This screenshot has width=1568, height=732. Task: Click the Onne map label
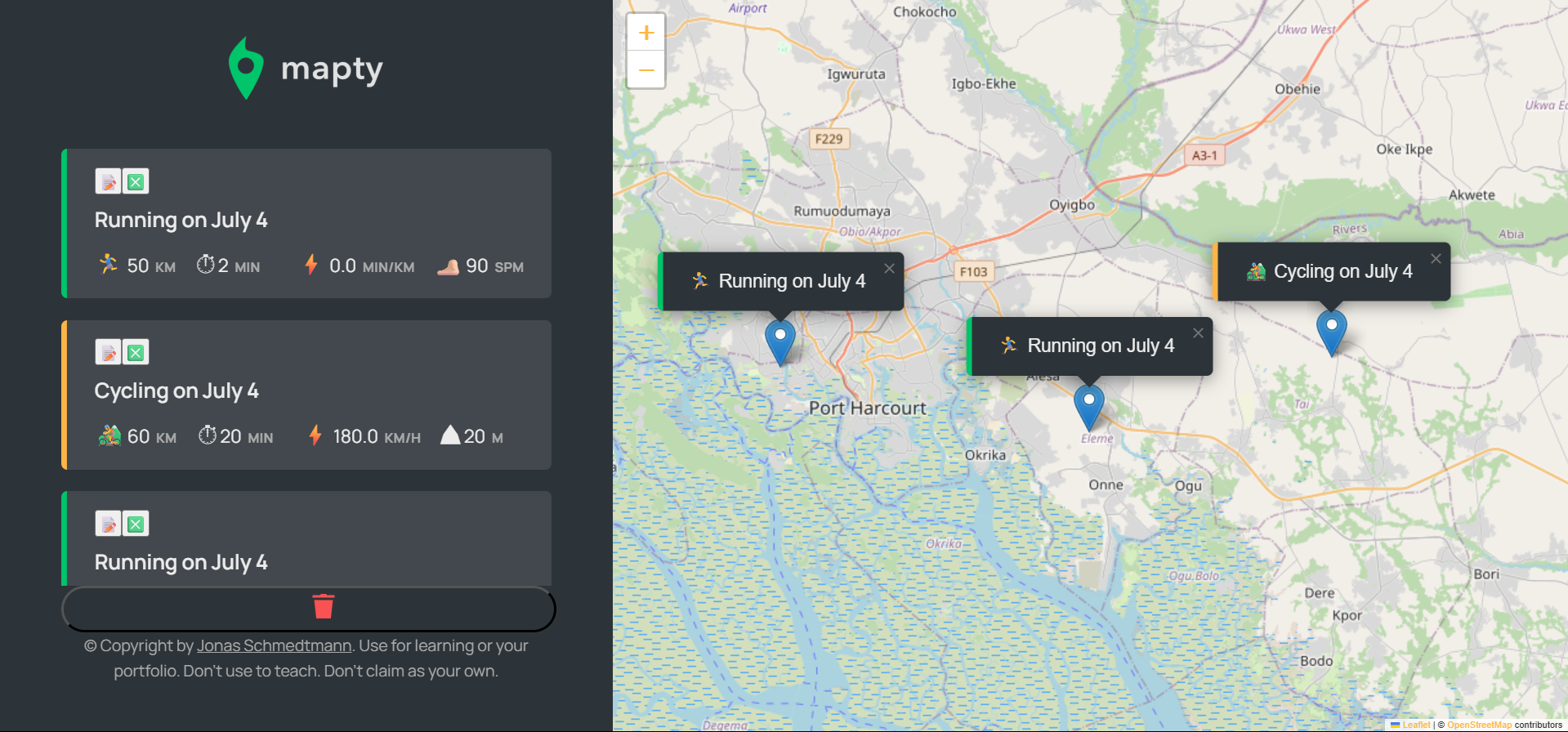point(1106,485)
